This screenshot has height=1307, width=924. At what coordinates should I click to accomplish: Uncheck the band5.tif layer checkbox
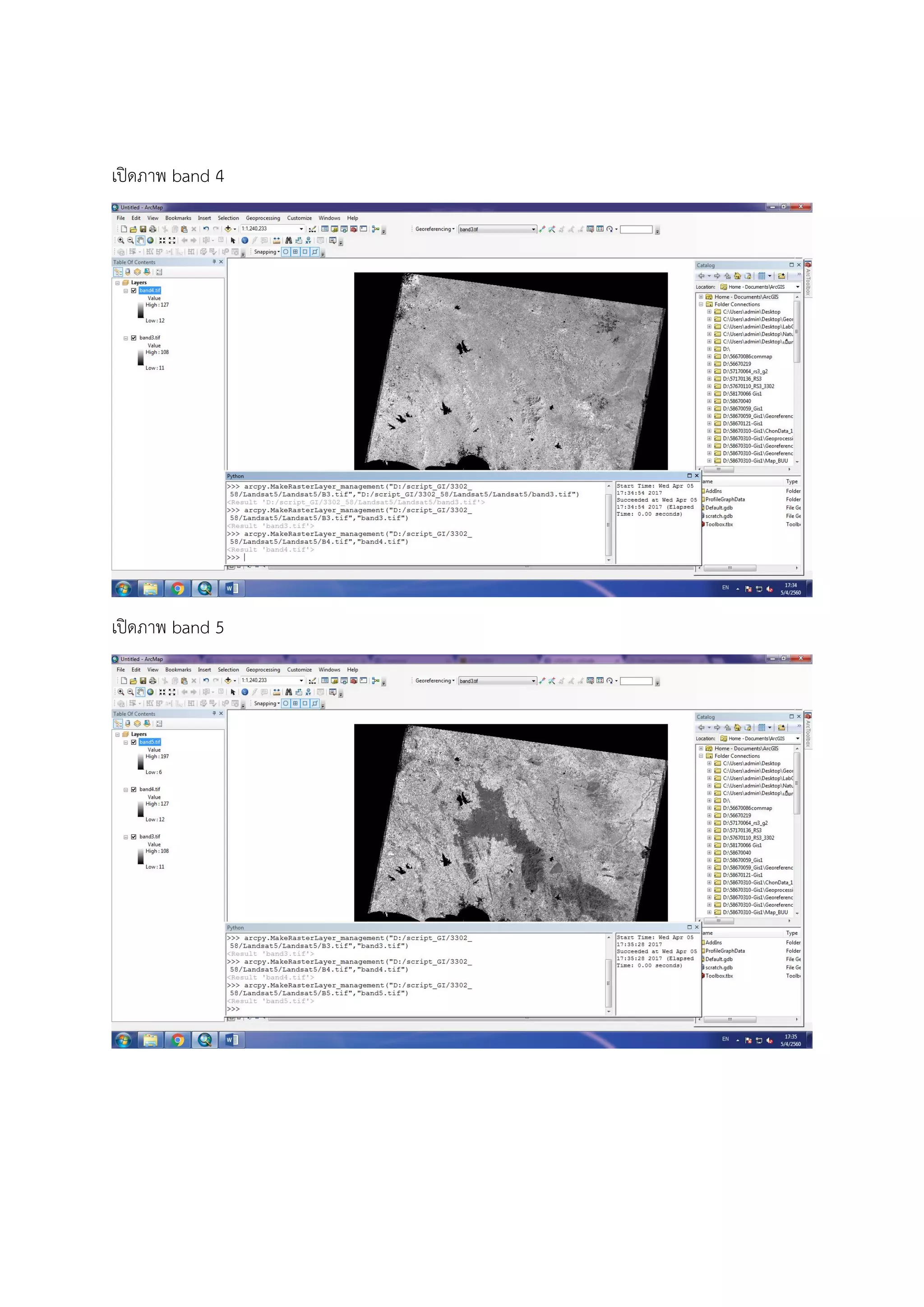134,742
